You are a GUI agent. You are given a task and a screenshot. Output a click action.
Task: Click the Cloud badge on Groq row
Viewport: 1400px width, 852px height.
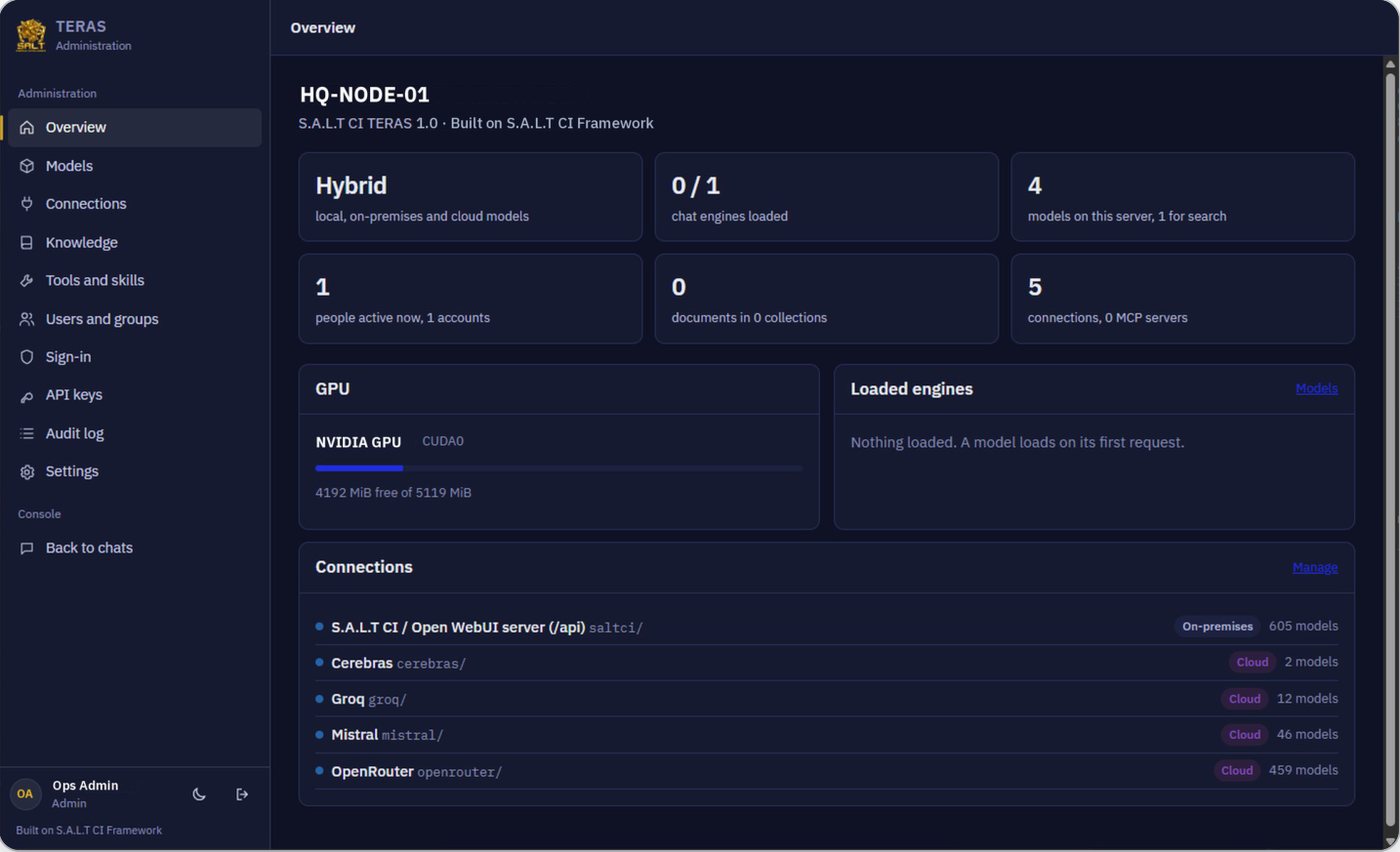pos(1245,699)
